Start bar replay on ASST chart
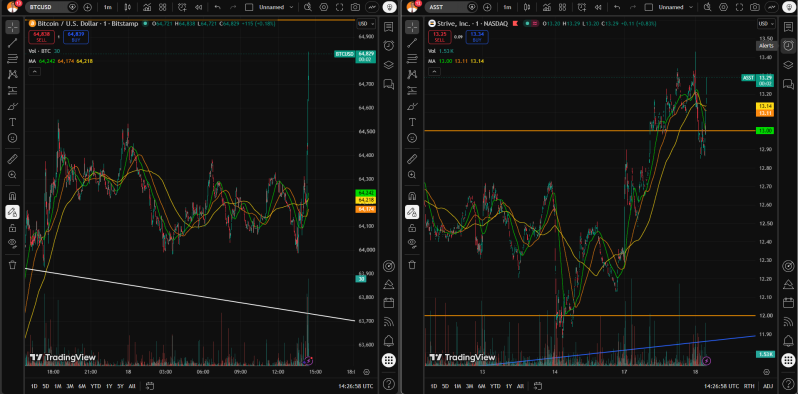Screen dimensions: 798x394 [598, 7]
